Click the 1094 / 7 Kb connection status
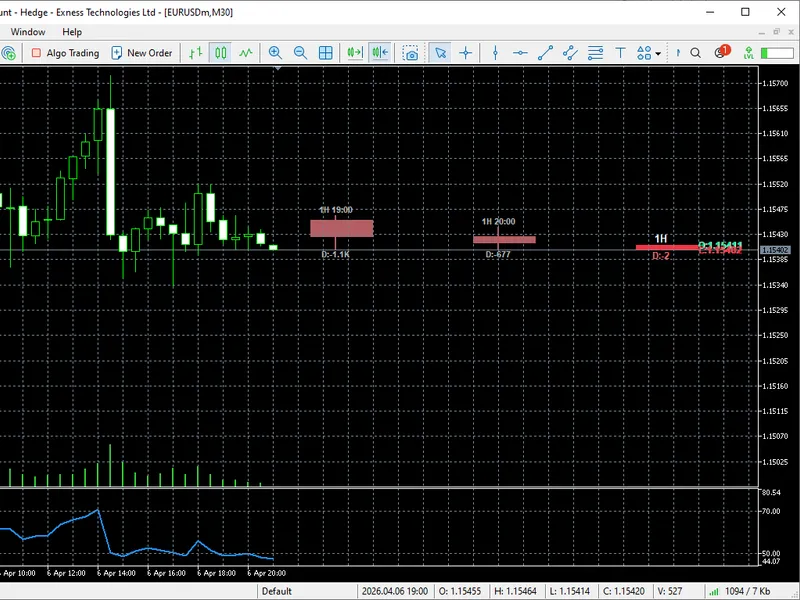Viewport: 800px width, 600px height. [739, 591]
